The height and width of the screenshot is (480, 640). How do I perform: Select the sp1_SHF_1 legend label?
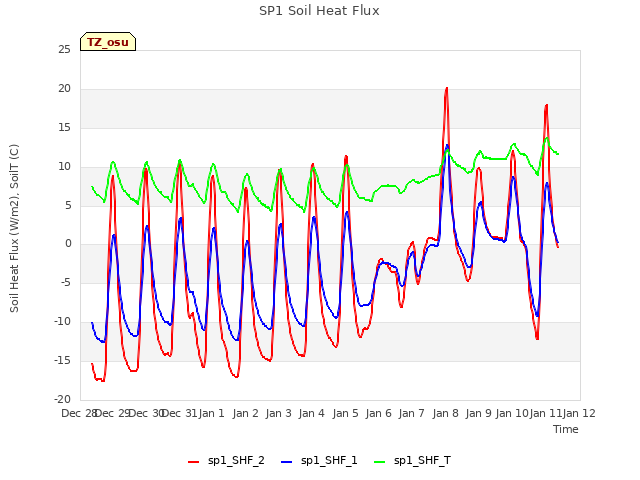tap(329, 461)
